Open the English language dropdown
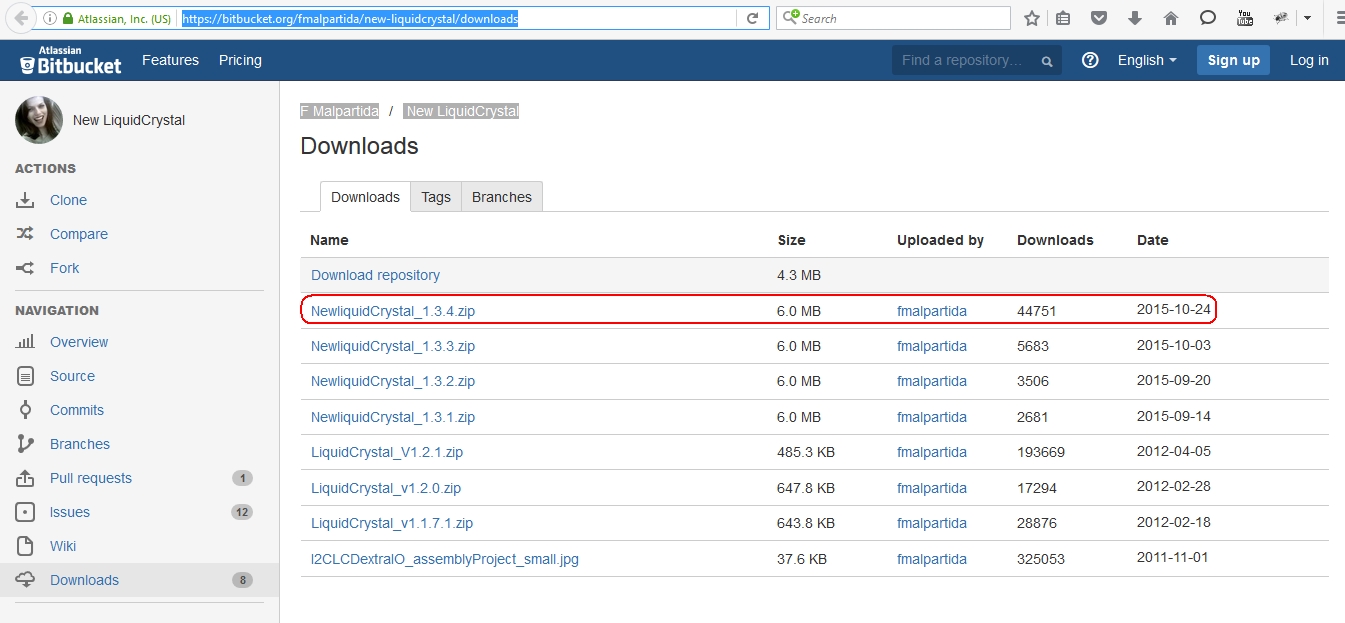The height and width of the screenshot is (623, 1345). 1147,60
